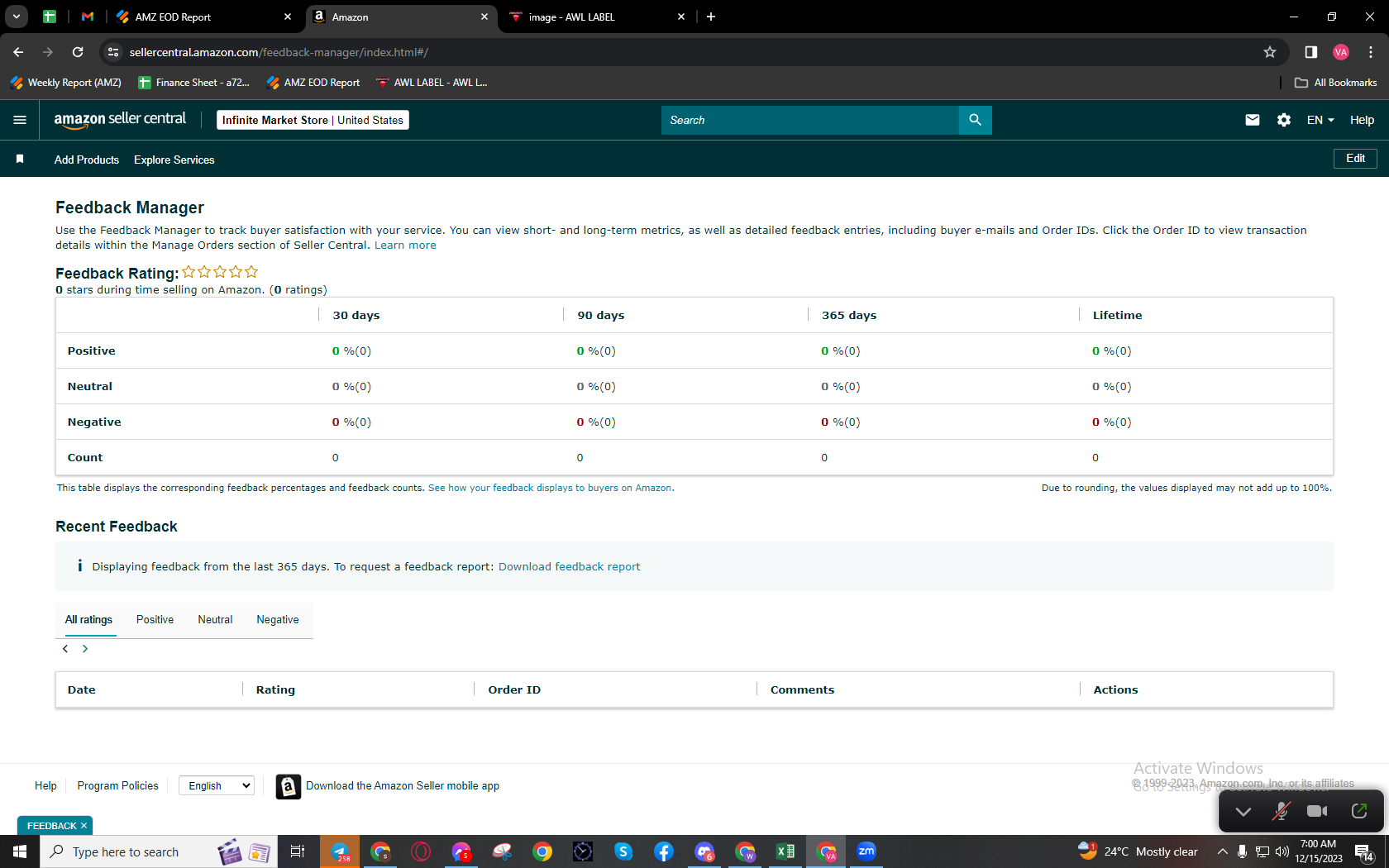Screen dimensions: 1389x868
Task: Toggle video camera in the Zoom overlay
Action: click(x=1318, y=811)
